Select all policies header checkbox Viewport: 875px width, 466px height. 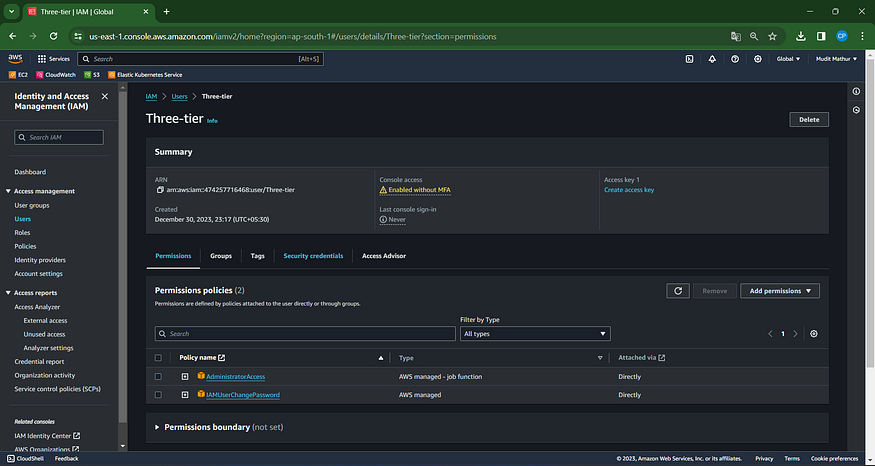158,358
